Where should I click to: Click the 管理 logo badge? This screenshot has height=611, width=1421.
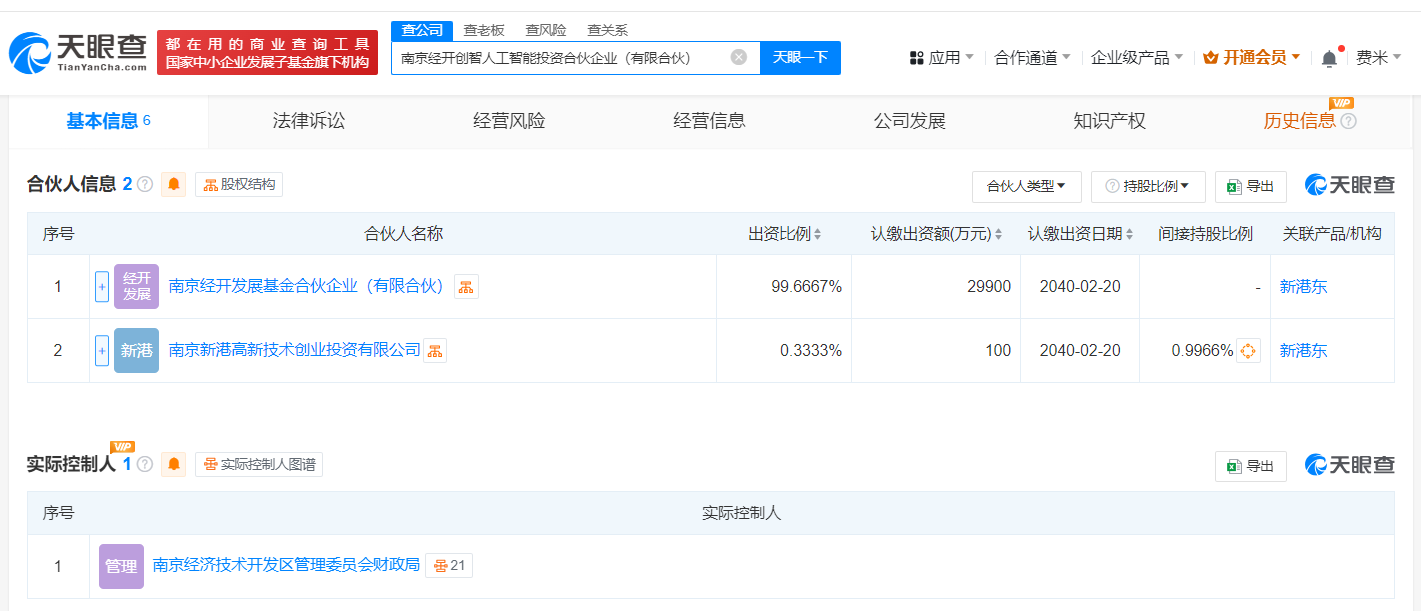121,567
